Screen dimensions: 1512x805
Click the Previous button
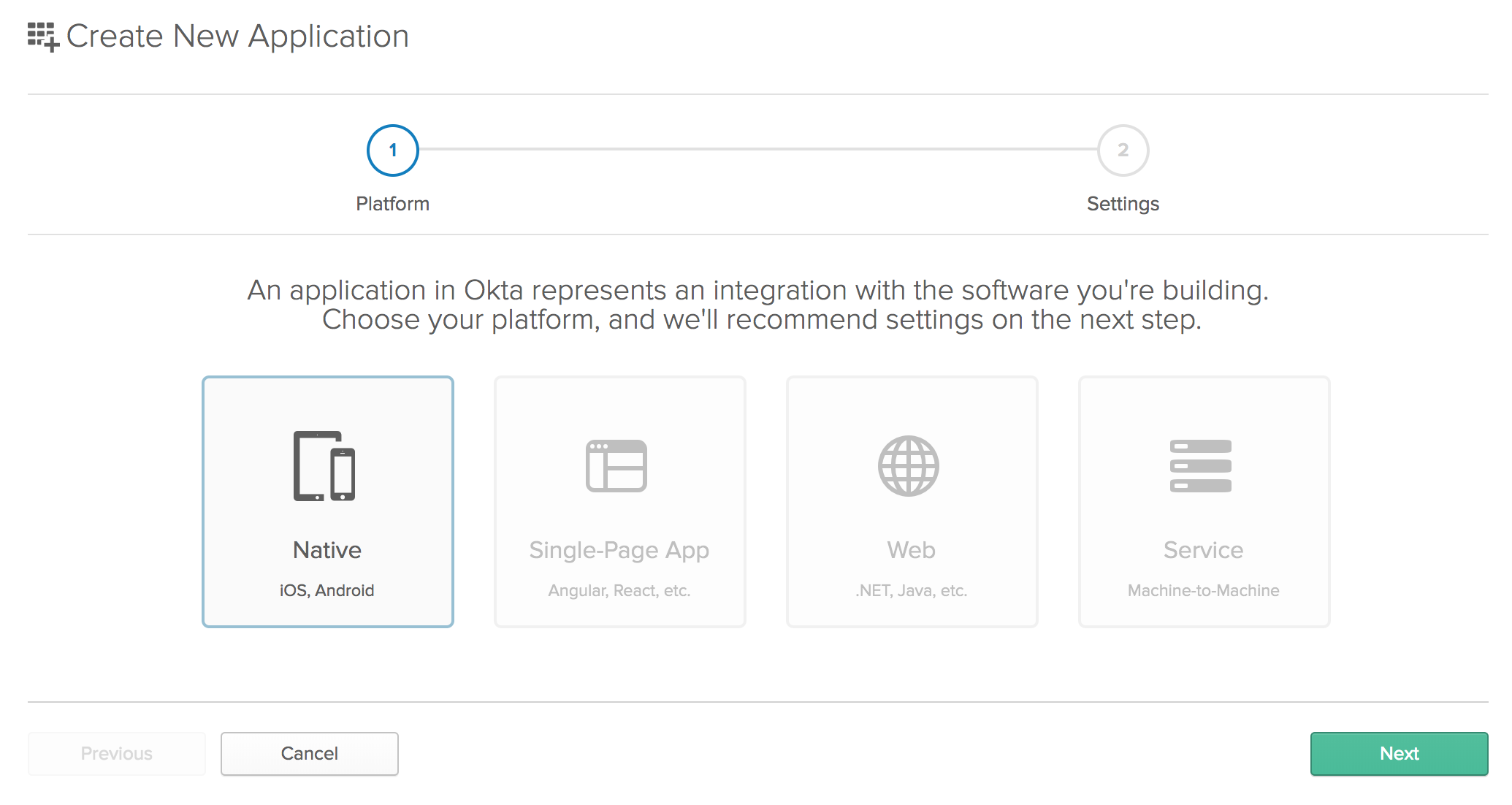pos(117,754)
